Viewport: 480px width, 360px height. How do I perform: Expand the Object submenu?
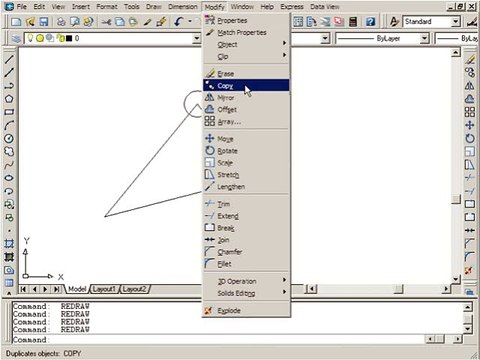(x=246, y=44)
